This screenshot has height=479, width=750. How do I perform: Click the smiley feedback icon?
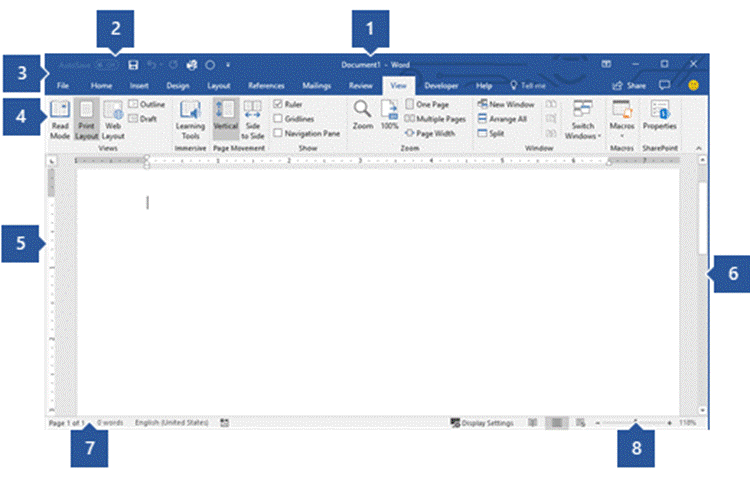694,85
